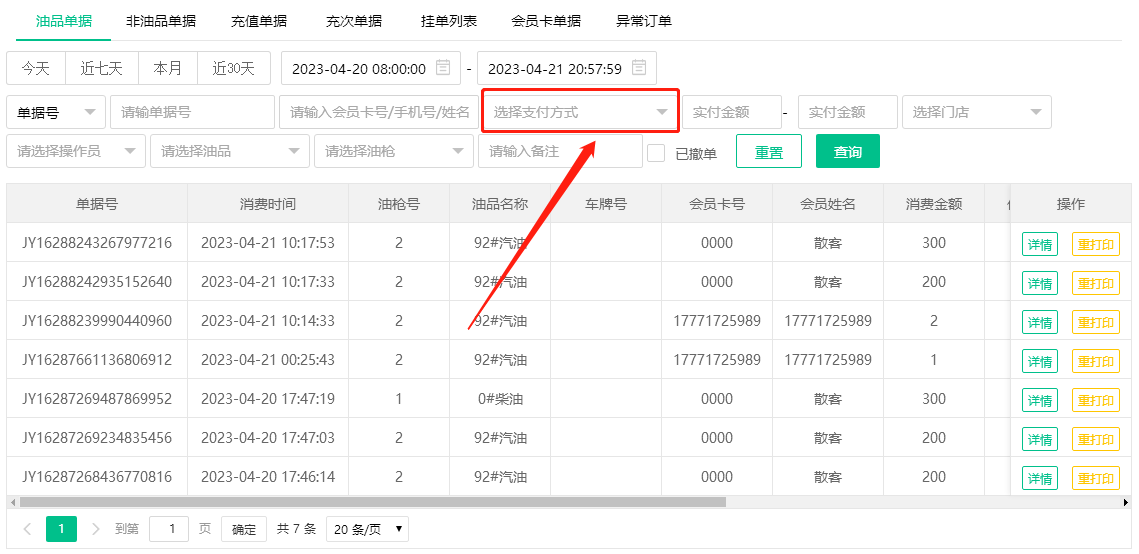1139x554 pixels.
Task: Click the 油枪号 column header
Action: point(399,203)
